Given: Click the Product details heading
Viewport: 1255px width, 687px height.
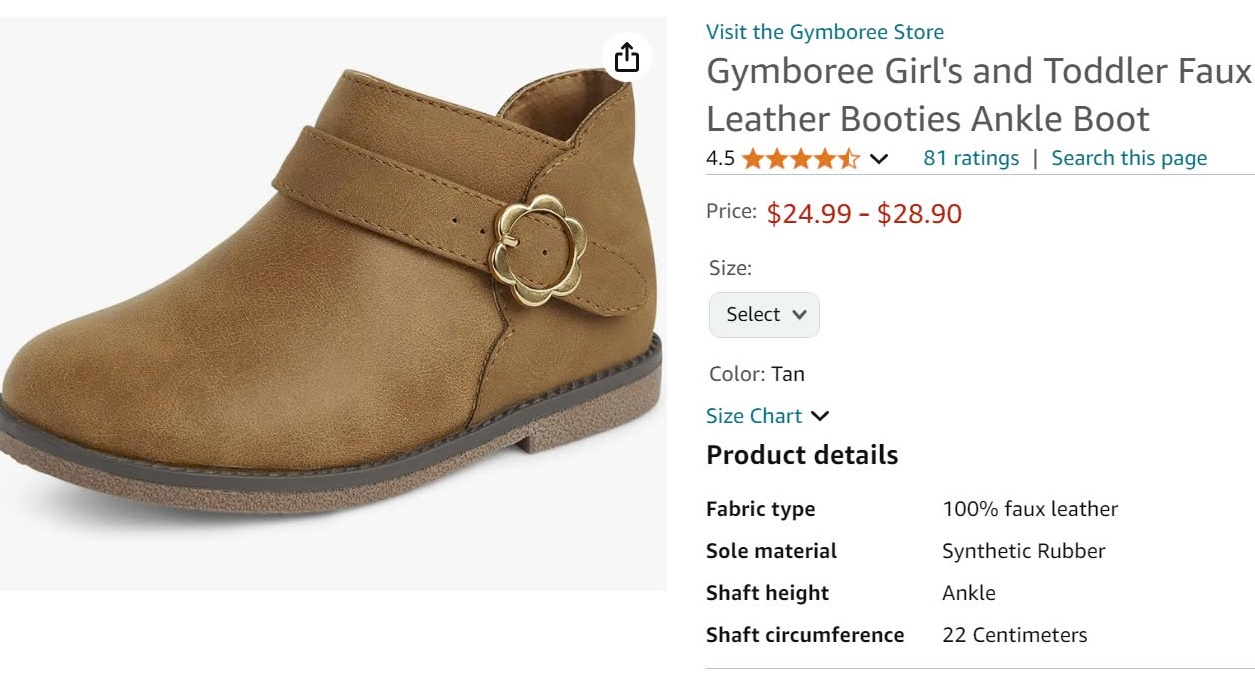Looking at the screenshot, I should [x=801, y=454].
